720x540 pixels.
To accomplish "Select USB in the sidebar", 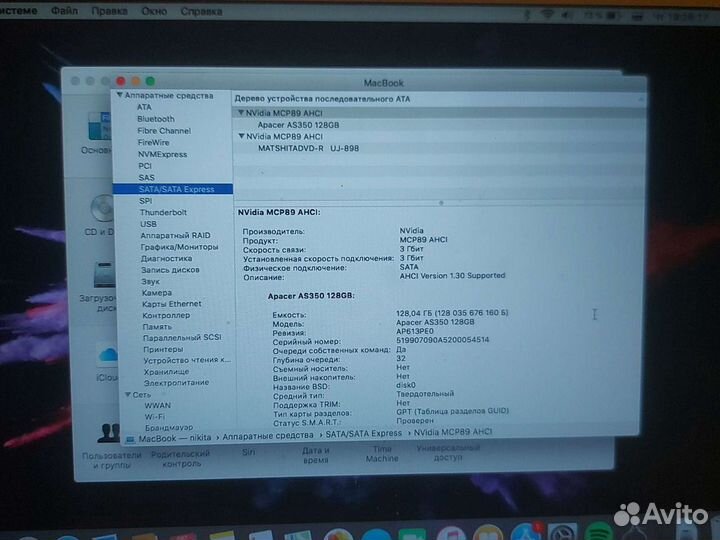I will click(x=148, y=224).
